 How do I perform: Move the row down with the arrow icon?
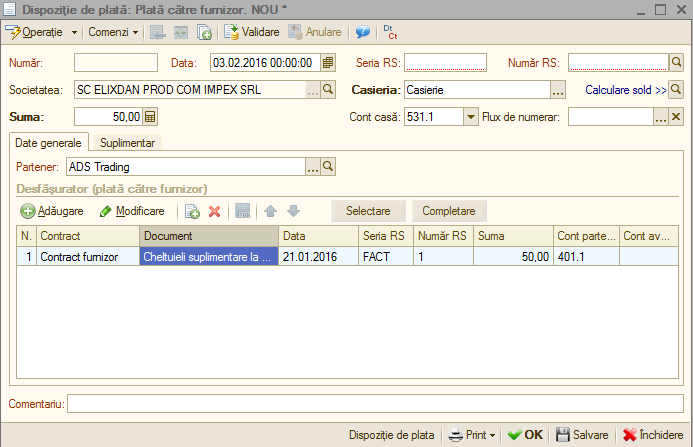coord(293,211)
